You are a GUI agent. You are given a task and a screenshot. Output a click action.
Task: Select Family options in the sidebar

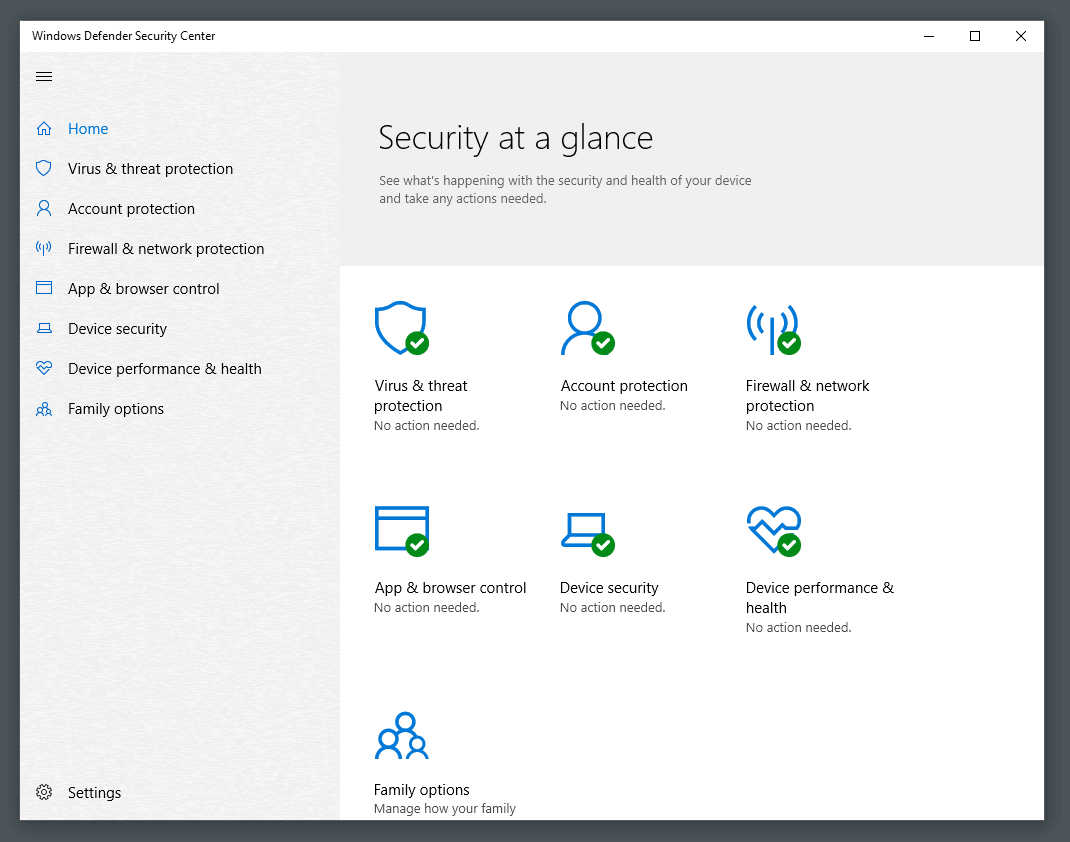116,409
